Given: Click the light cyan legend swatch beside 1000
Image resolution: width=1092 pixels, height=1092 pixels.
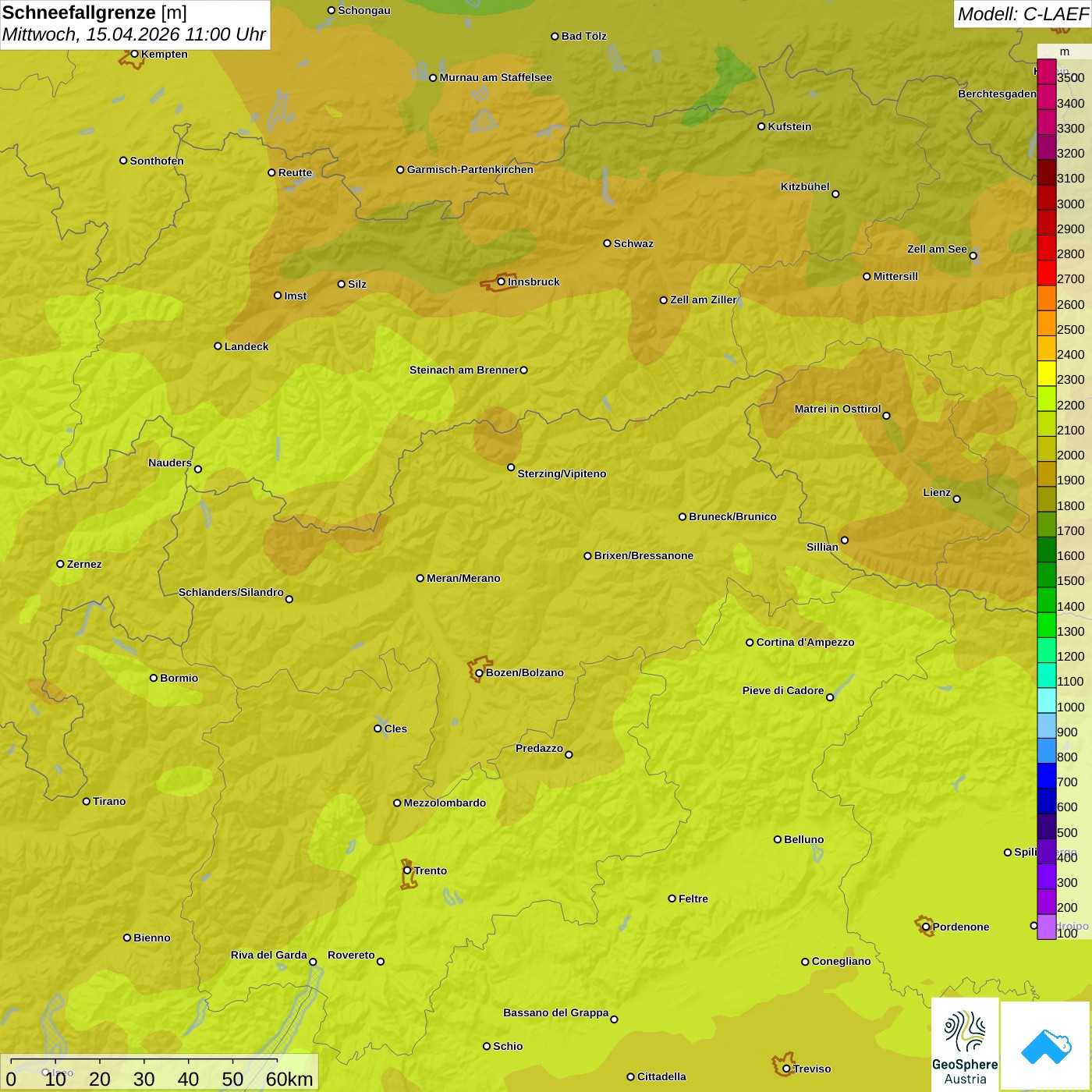Looking at the screenshot, I should point(1046,700).
